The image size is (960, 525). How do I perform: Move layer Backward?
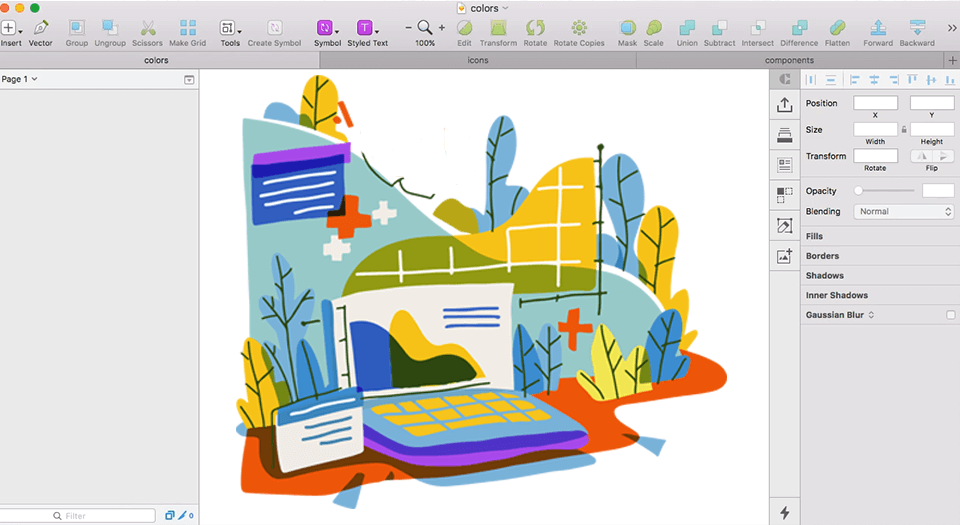[917, 28]
